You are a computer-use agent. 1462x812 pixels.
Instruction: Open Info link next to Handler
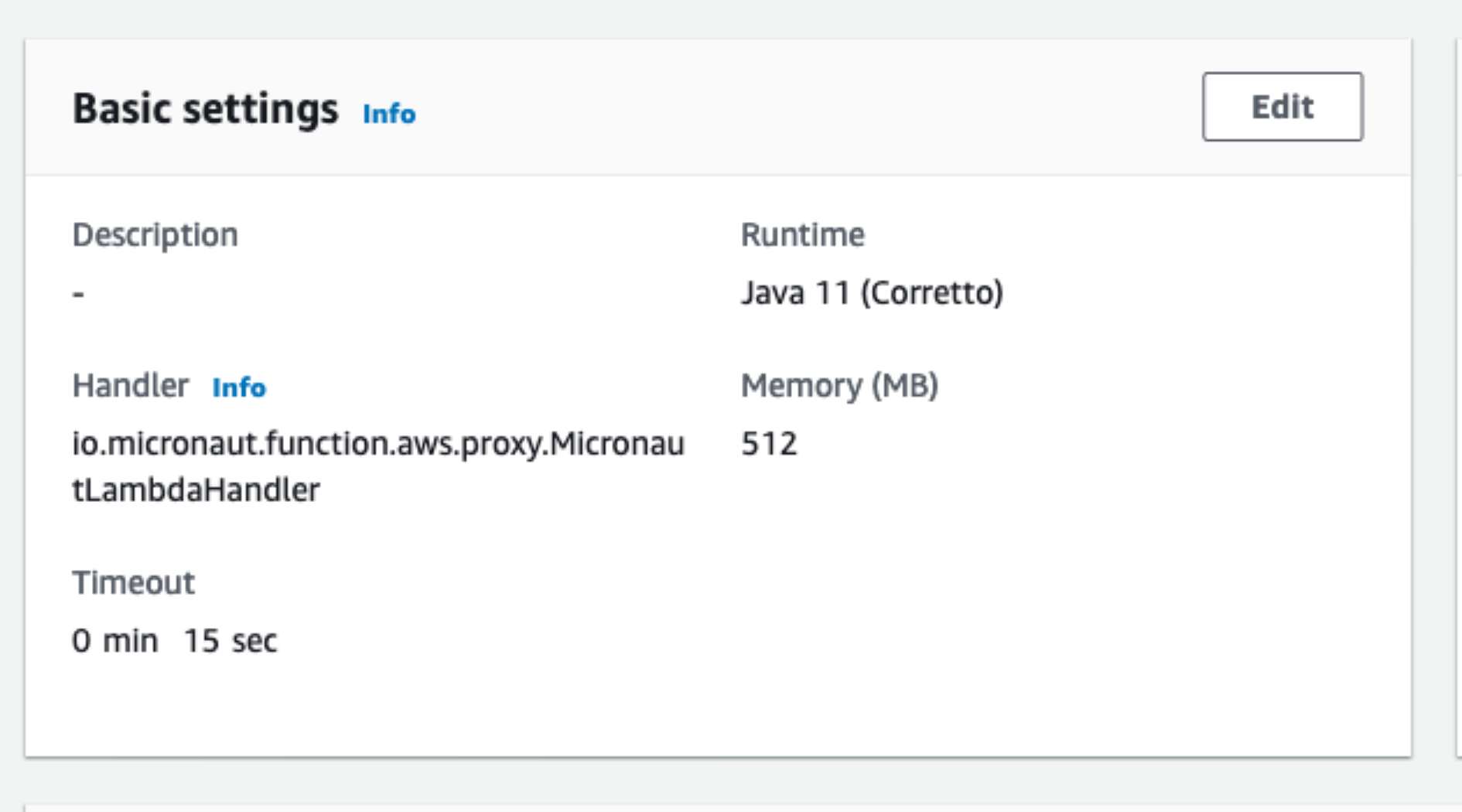tap(239, 387)
